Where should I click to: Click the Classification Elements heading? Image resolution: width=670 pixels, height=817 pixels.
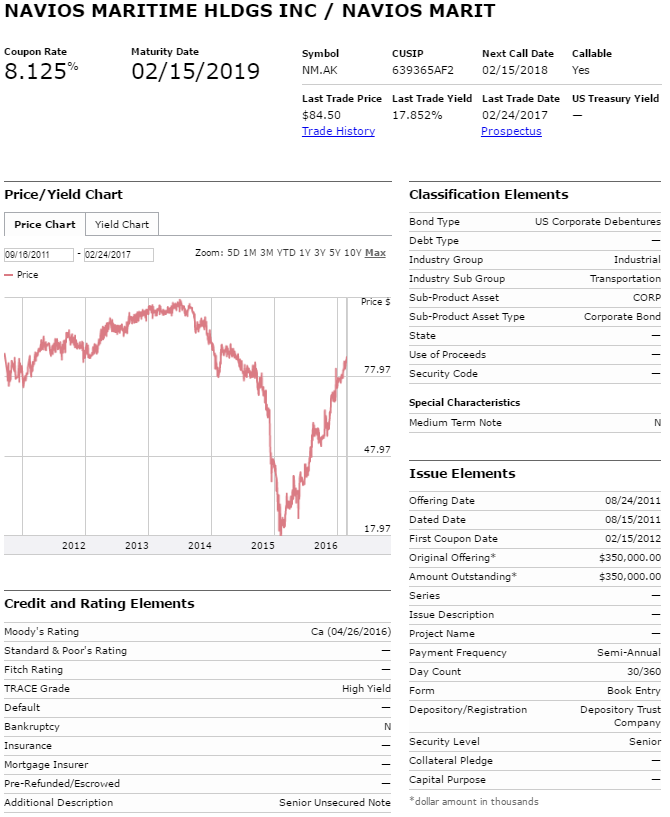coord(488,195)
